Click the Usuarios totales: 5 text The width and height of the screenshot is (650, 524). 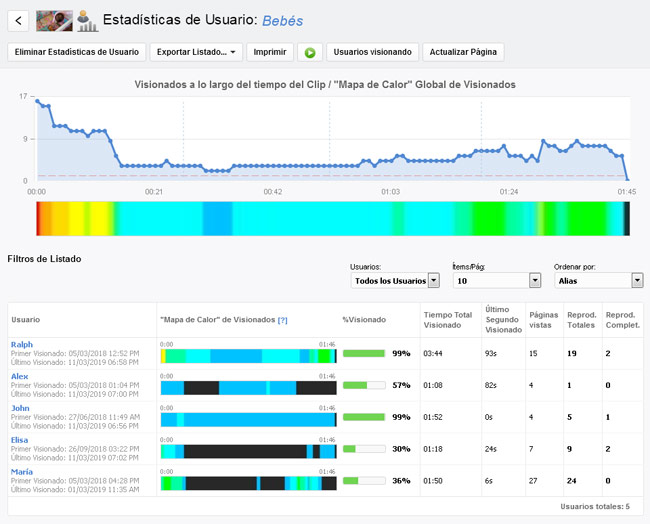click(x=595, y=507)
